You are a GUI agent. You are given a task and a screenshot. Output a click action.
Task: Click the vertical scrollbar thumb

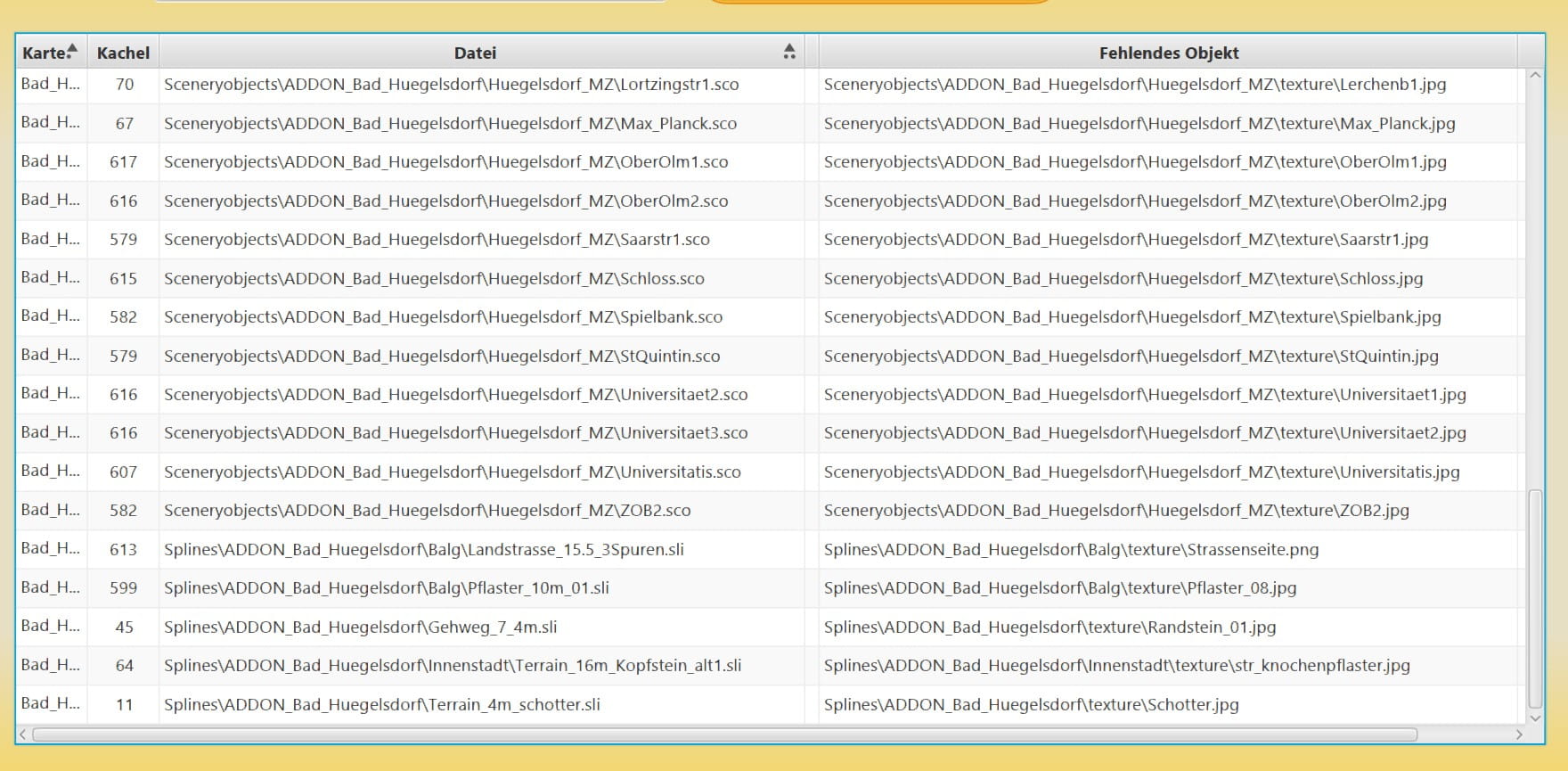point(1534,597)
